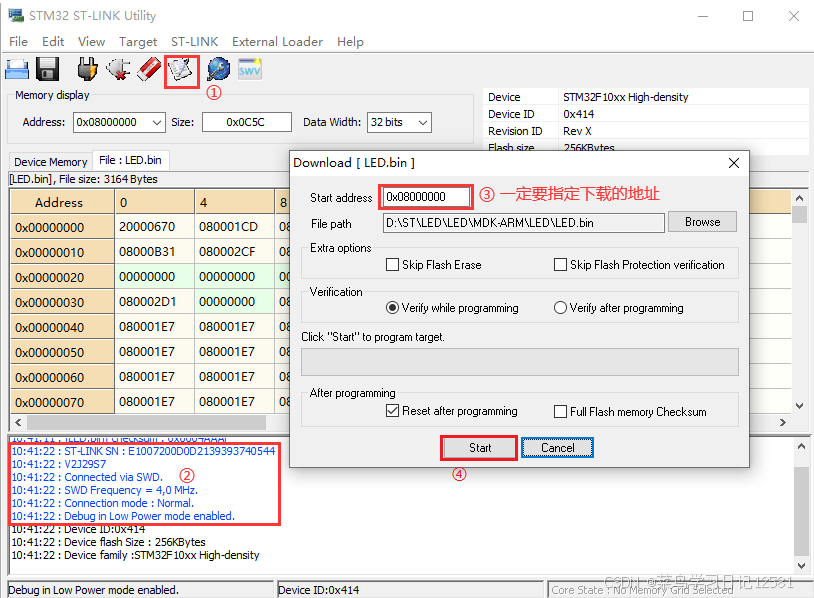The width and height of the screenshot is (814, 598).
Task: Click the Start button to program target
Action: 479,448
